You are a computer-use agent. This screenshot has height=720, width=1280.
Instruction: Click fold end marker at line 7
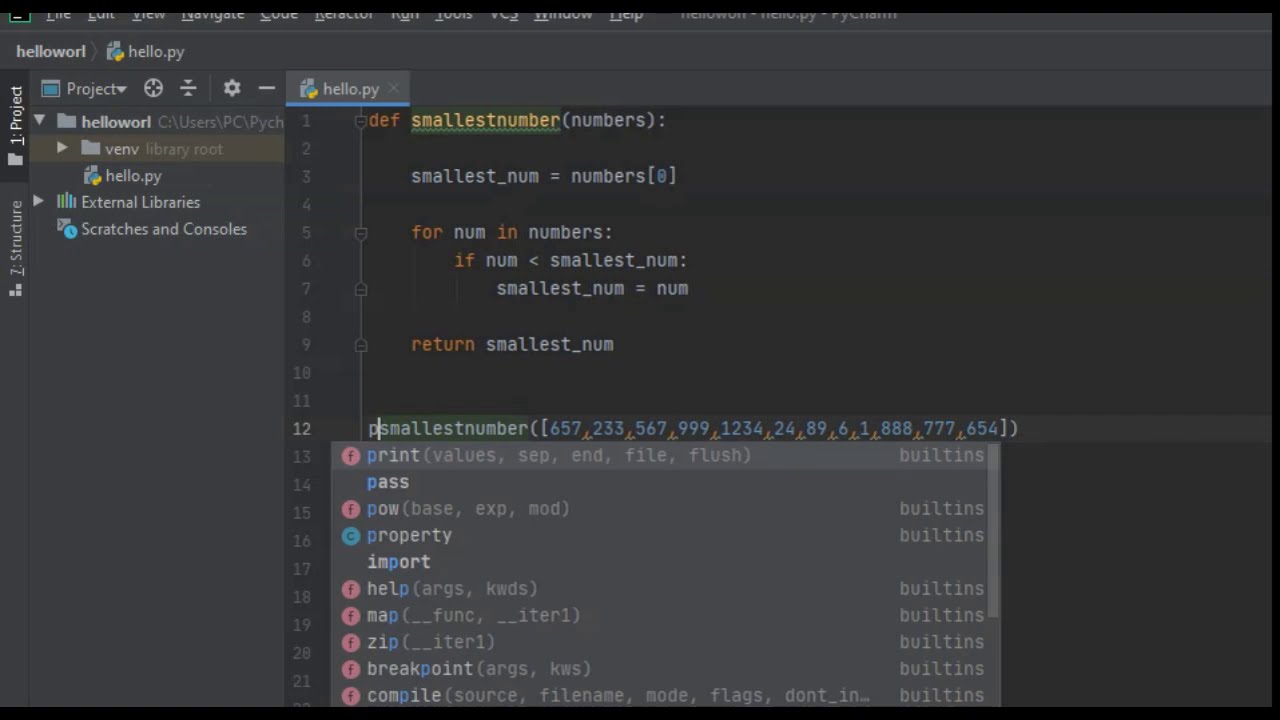pyautogui.click(x=360, y=289)
